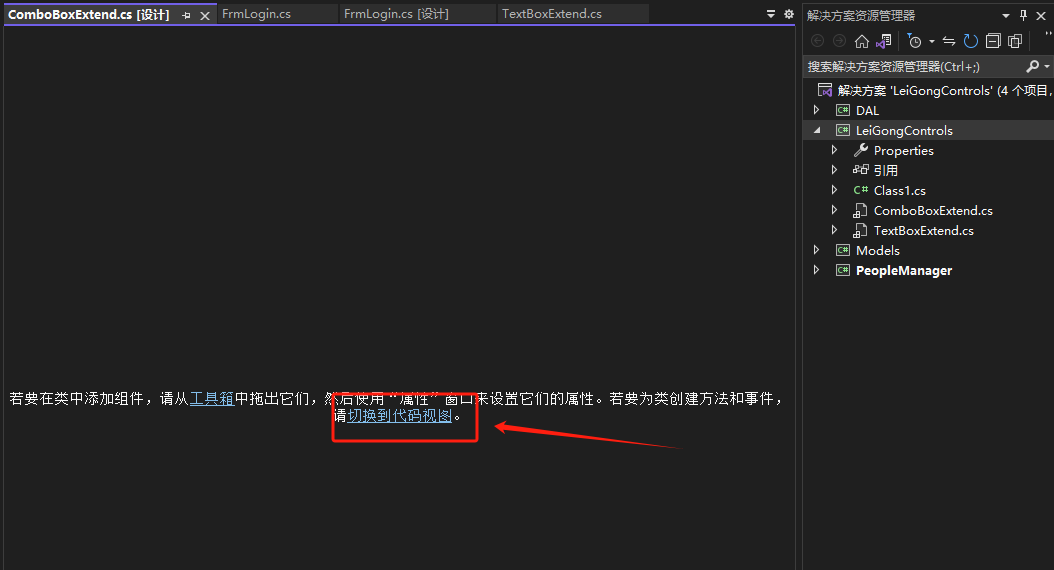Image resolution: width=1054 pixels, height=570 pixels.
Task: Sync Solution Explorer with active document
Action: (x=948, y=41)
